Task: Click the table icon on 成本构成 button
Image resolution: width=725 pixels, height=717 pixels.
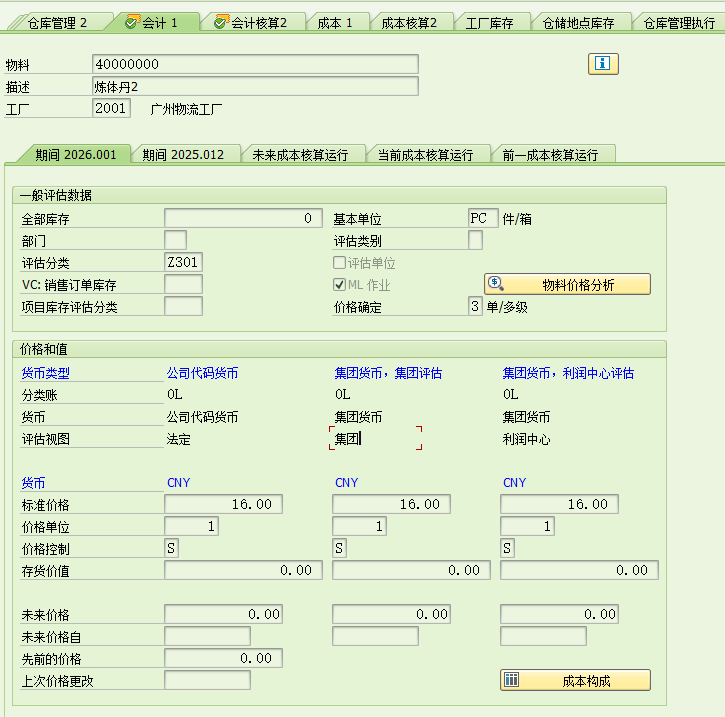Action: (x=512, y=681)
